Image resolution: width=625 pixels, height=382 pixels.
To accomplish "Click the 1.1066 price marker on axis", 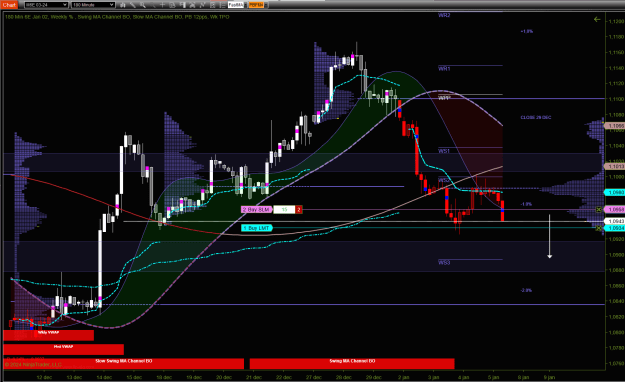I will pyautogui.click(x=615, y=126).
